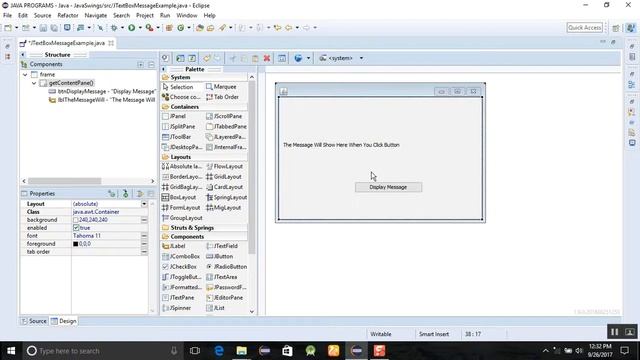Select the JCheckBox palette item
The height and width of the screenshot is (360, 640).
click(x=180, y=267)
